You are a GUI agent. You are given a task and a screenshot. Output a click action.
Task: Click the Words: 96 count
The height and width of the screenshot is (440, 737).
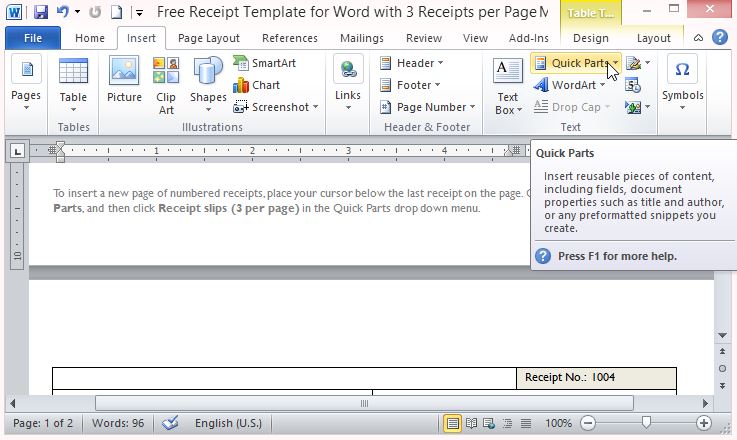pyautogui.click(x=118, y=423)
